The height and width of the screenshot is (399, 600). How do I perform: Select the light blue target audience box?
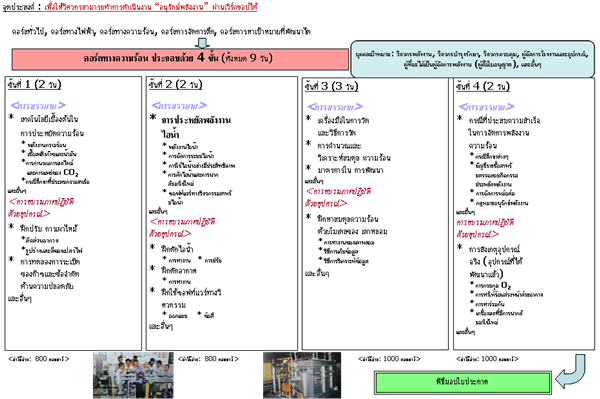(472, 59)
